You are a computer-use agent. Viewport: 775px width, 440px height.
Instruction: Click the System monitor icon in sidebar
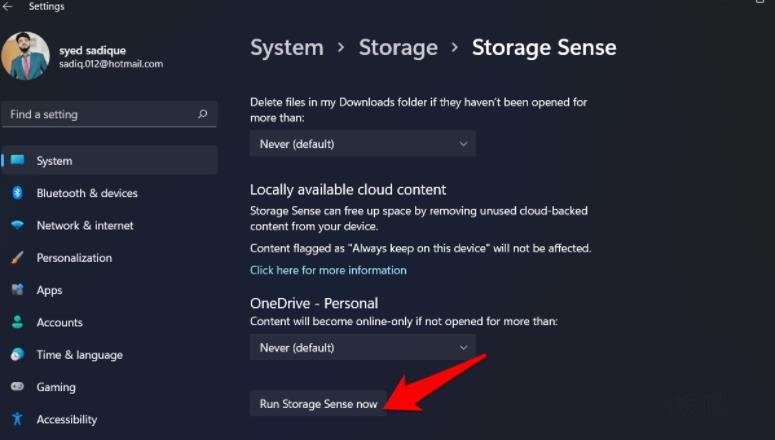(x=17, y=160)
